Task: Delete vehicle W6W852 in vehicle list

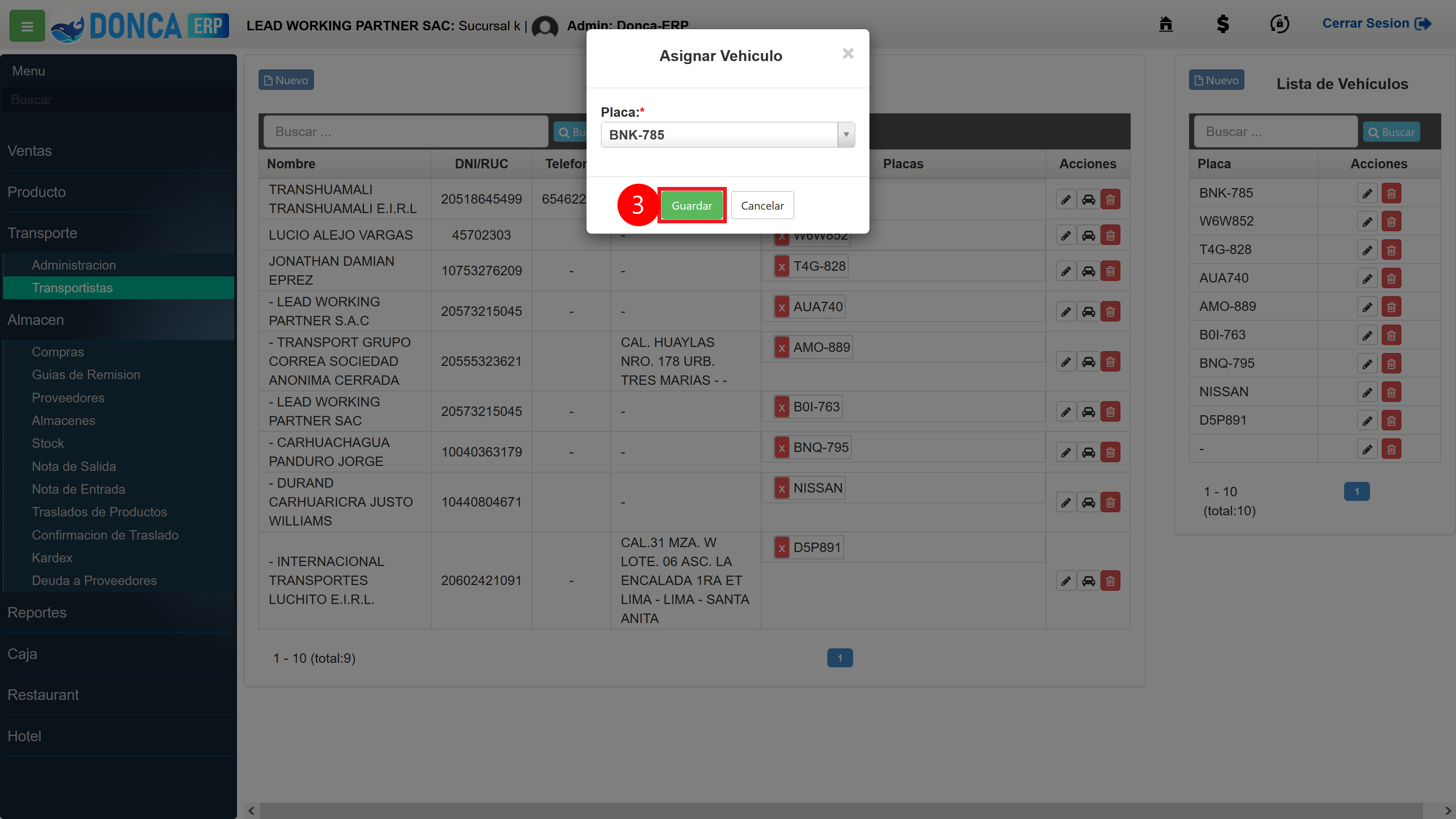Action: [x=1391, y=221]
